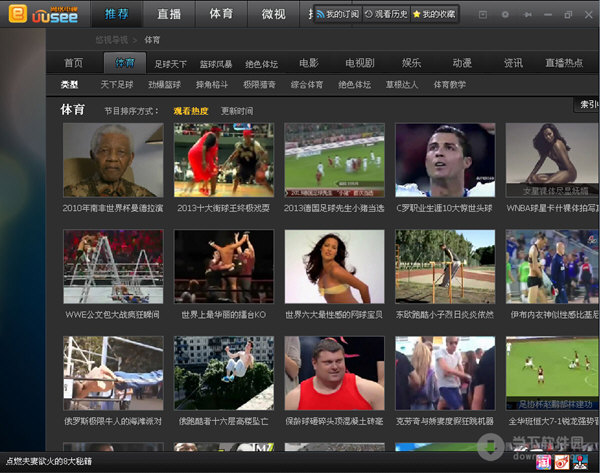Image resolution: width=600 pixels, height=473 pixels.
Task: Select the 电影 category tab
Action: [309, 62]
